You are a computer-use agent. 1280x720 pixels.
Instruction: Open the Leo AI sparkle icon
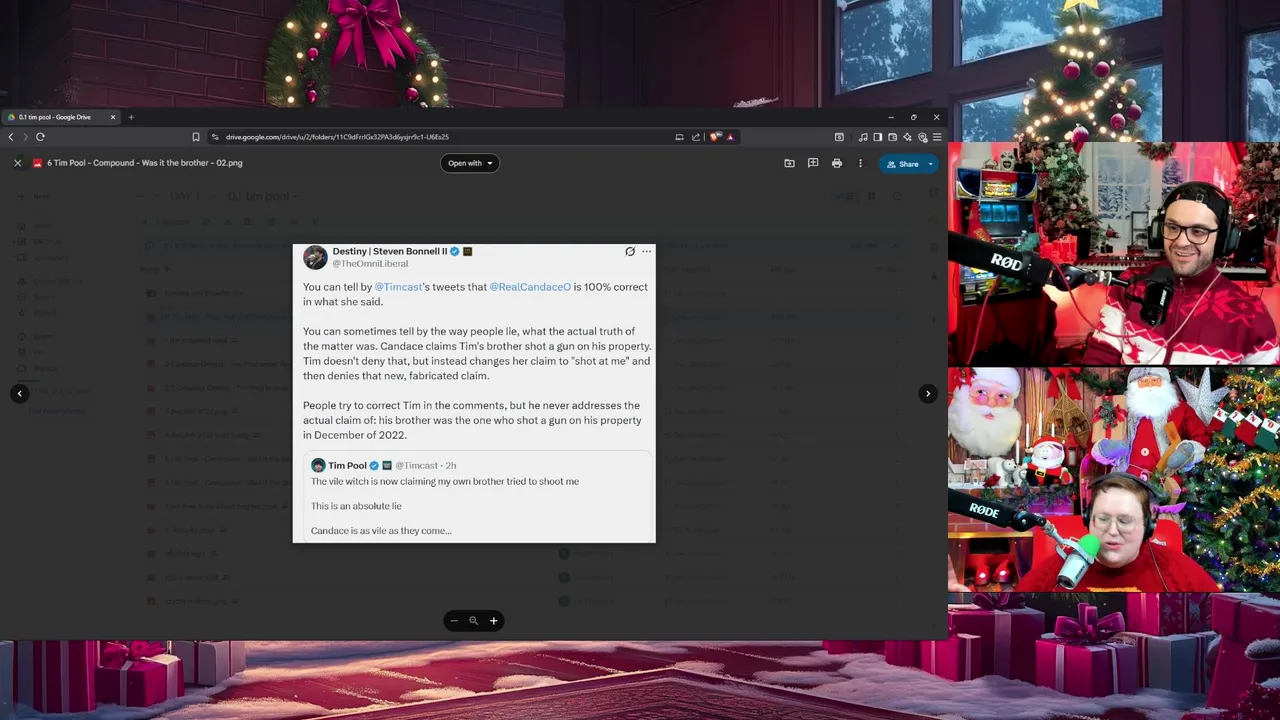pyautogui.click(x=907, y=137)
